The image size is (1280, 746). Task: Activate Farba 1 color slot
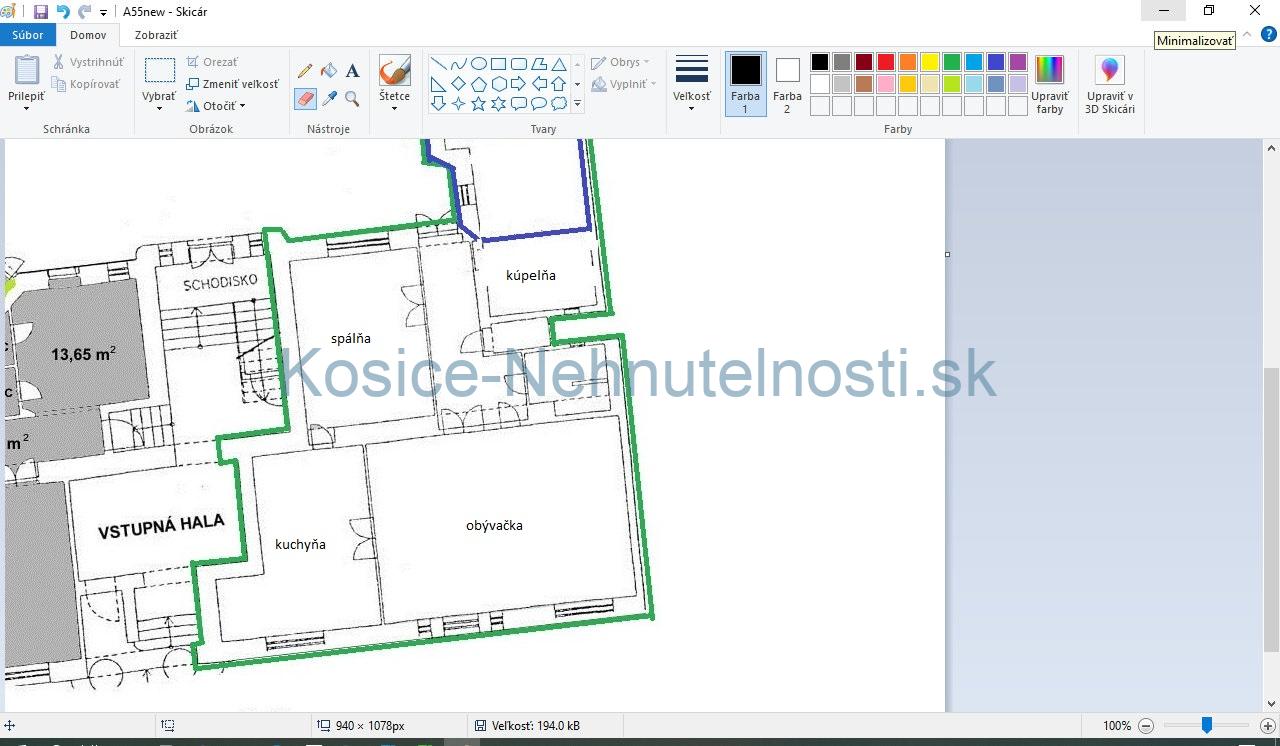(x=745, y=84)
